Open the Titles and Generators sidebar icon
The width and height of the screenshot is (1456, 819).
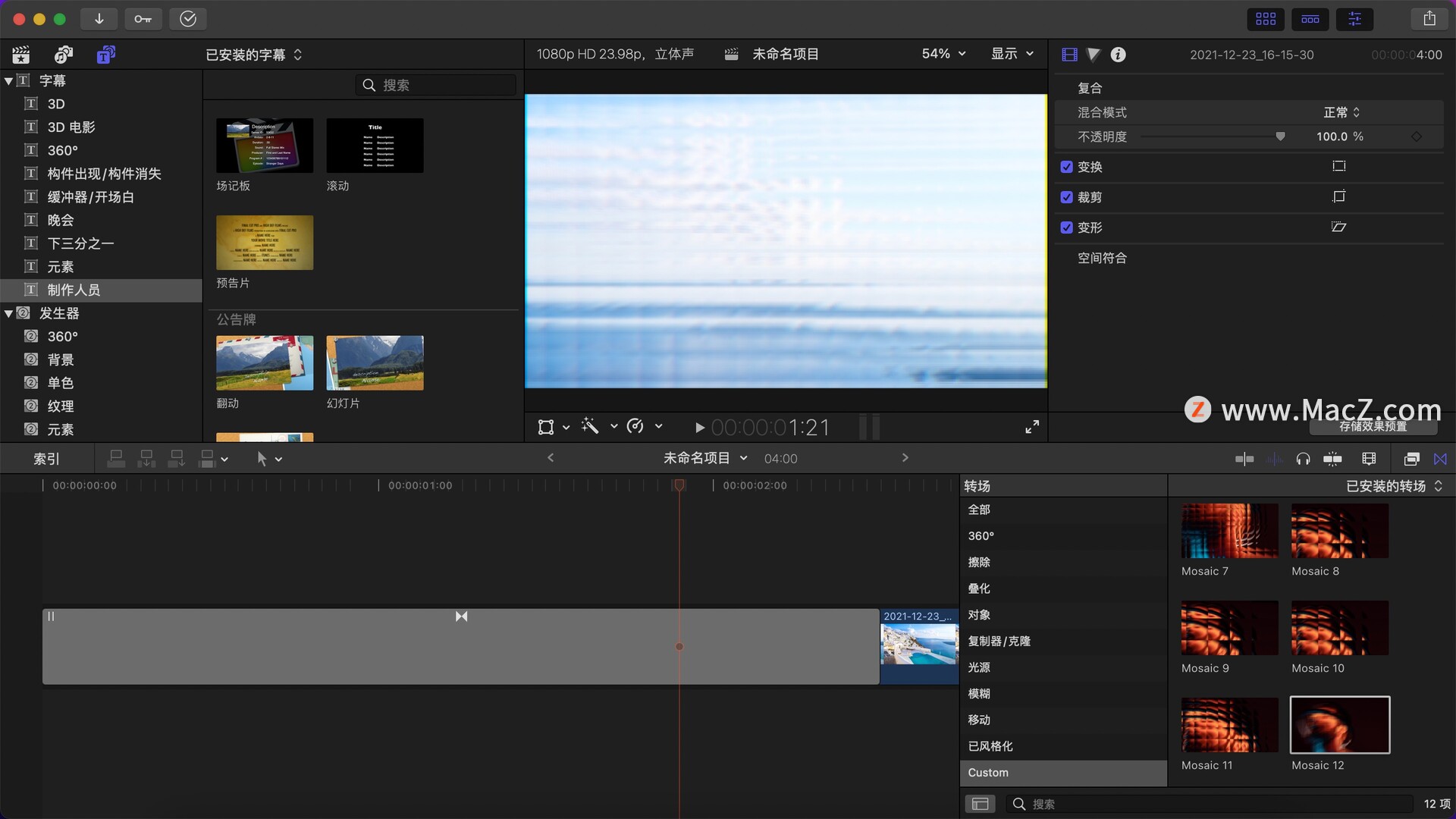107,54
